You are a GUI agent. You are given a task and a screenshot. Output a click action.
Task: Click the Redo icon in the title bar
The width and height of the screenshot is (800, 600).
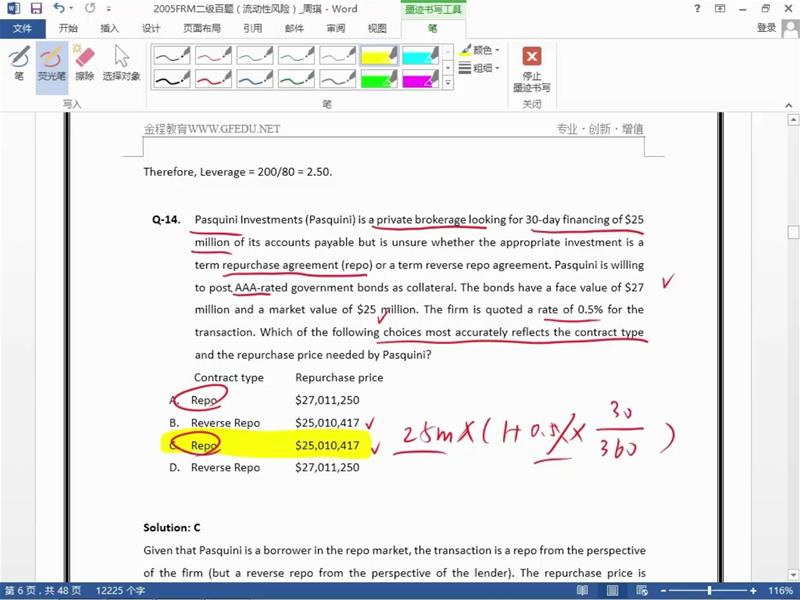pyautogui.click(x=90, y=9)
